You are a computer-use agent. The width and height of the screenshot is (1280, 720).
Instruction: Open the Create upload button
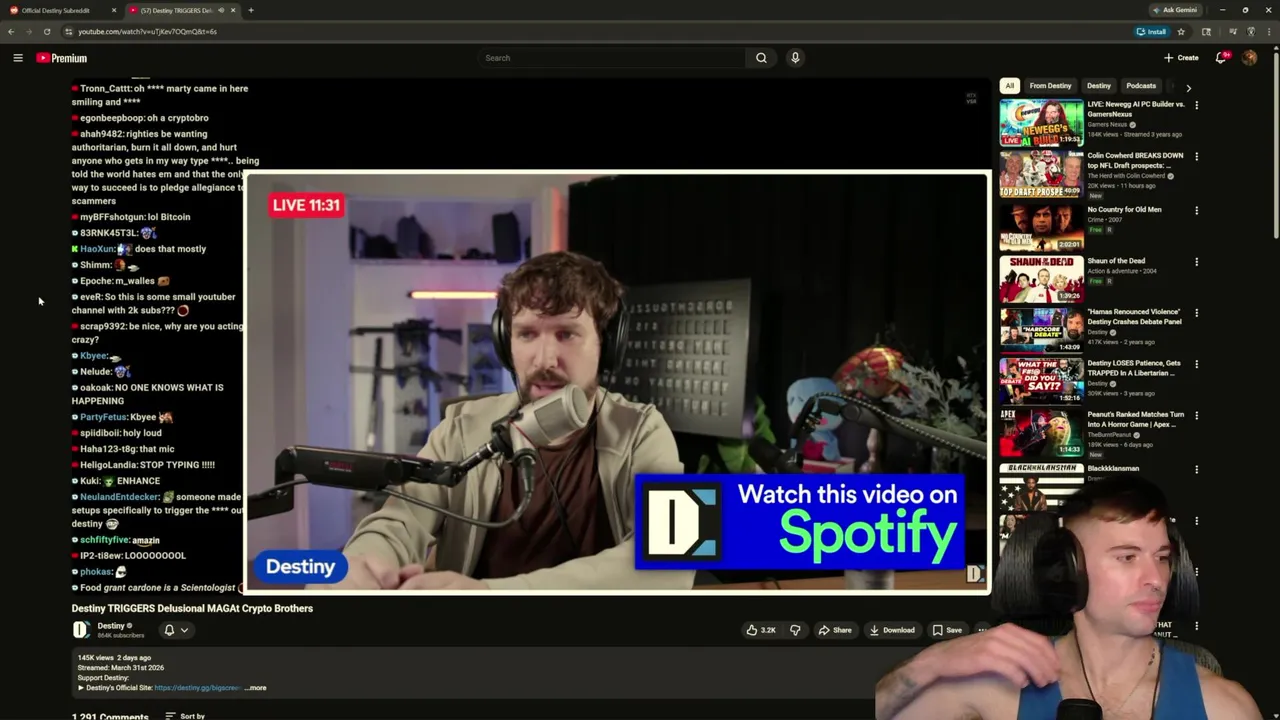[x=1181, y=58]
